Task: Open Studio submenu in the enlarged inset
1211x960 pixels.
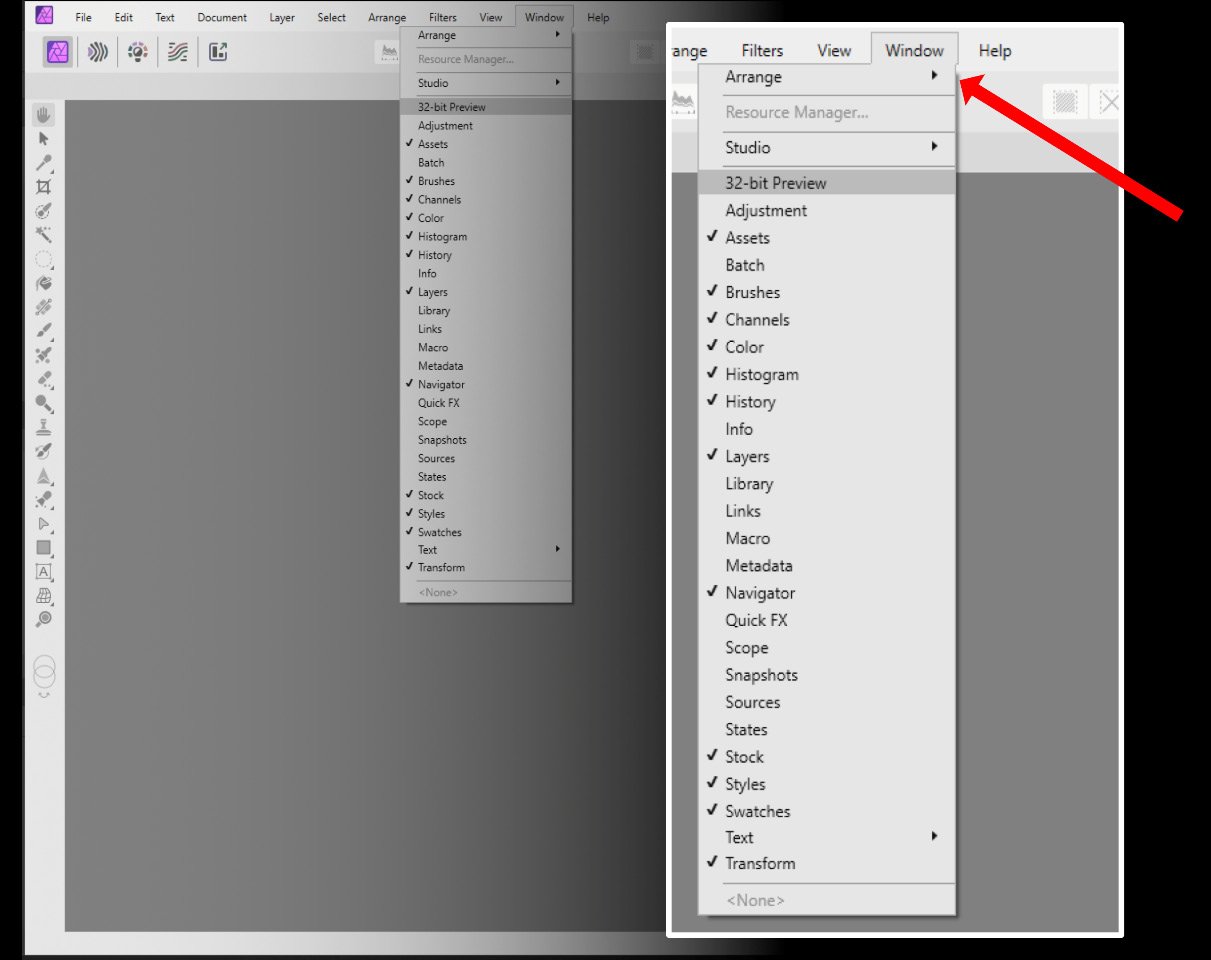Action: coord(827,148)
